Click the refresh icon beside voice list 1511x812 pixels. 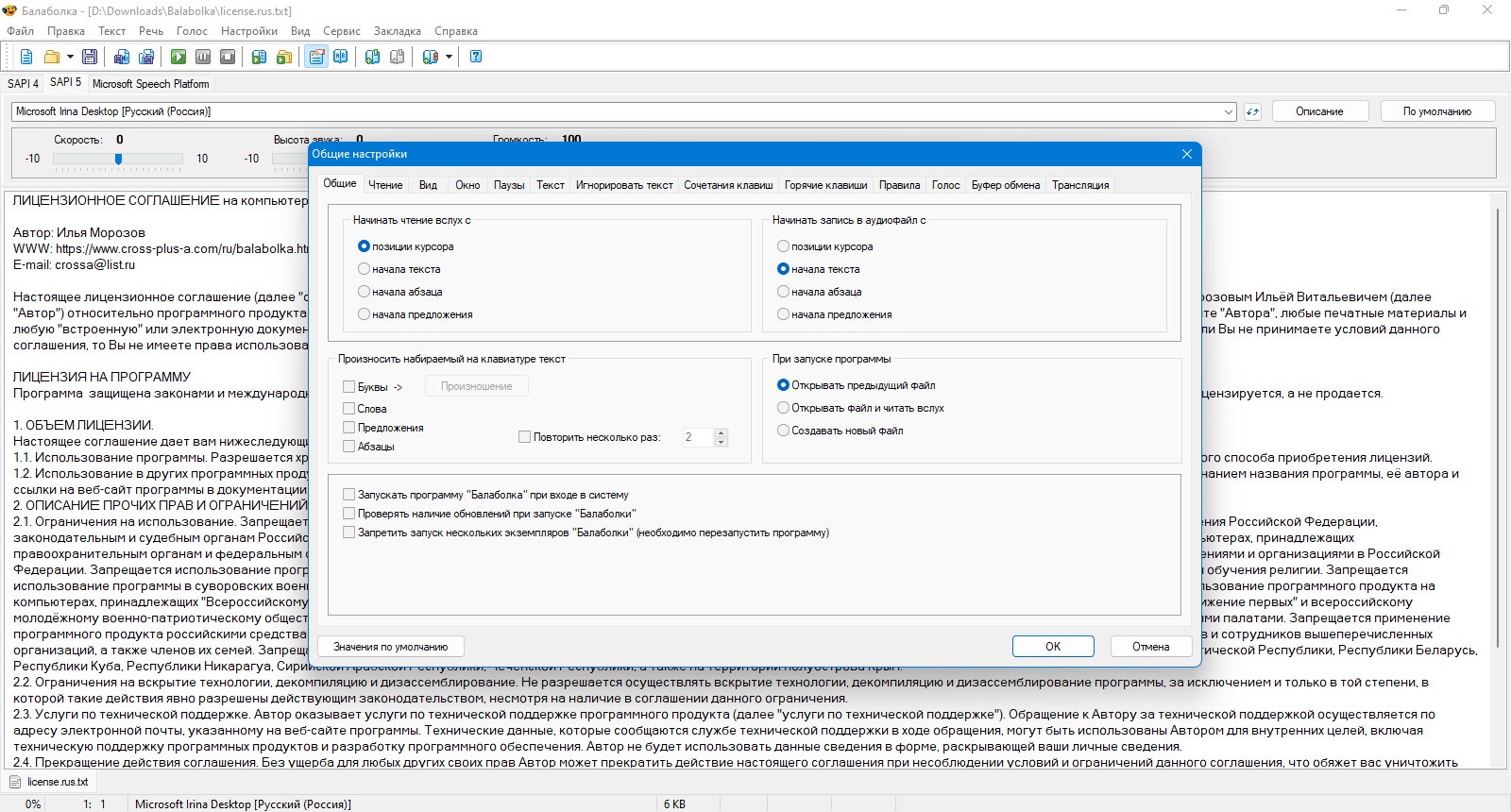tap(1252, 111)
